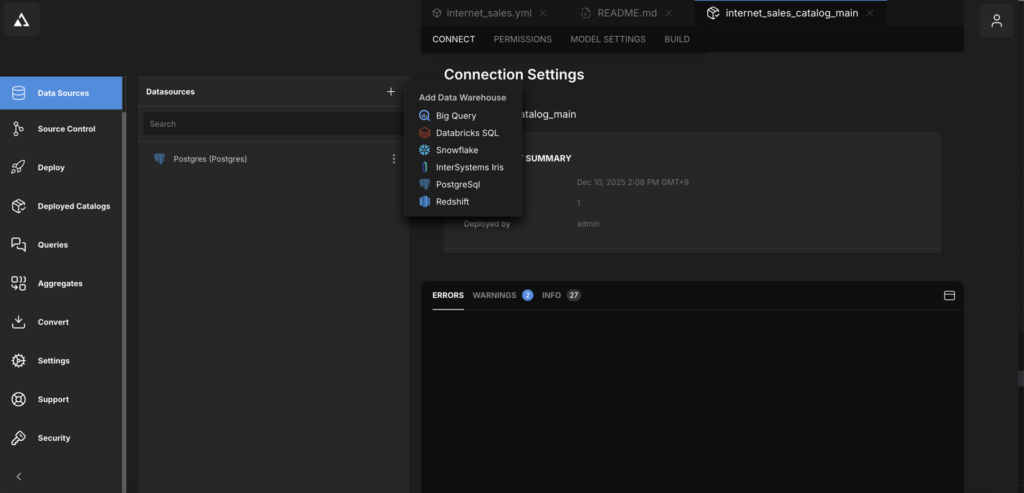Screen dimensions: 1024x493
Task: Select Big Query from the warehouse list
Action: tap(455, 116)
